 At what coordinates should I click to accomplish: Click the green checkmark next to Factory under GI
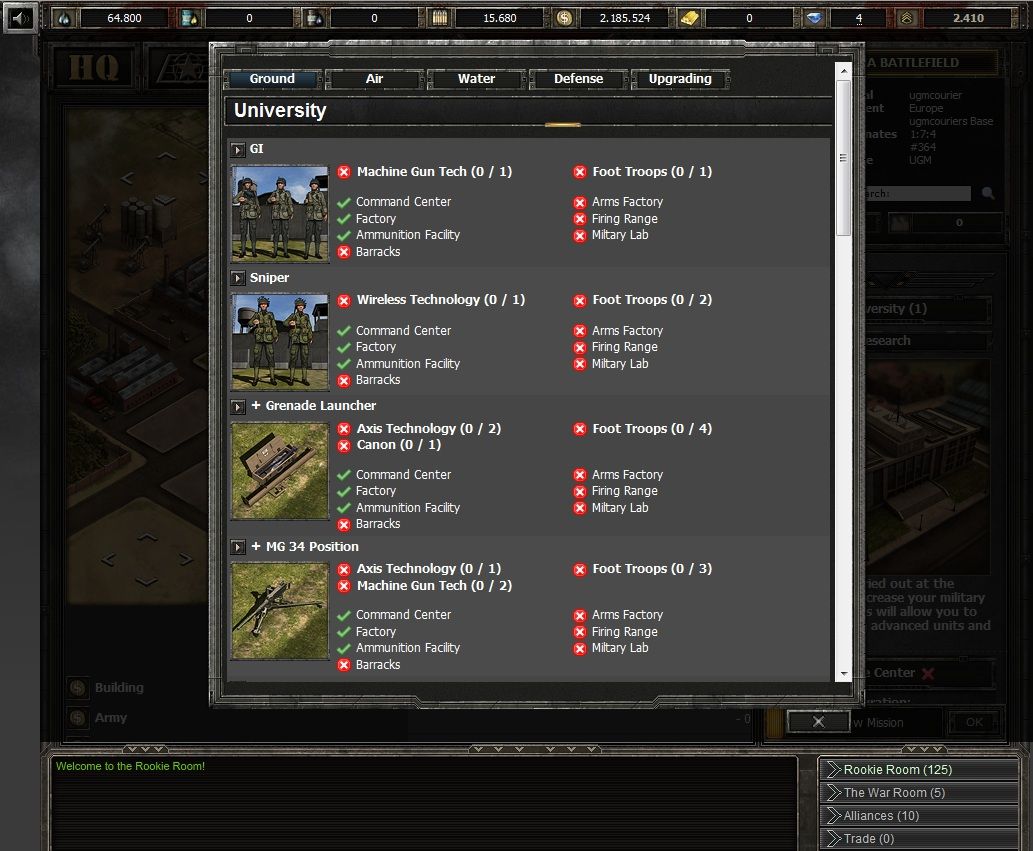(345, 218)
